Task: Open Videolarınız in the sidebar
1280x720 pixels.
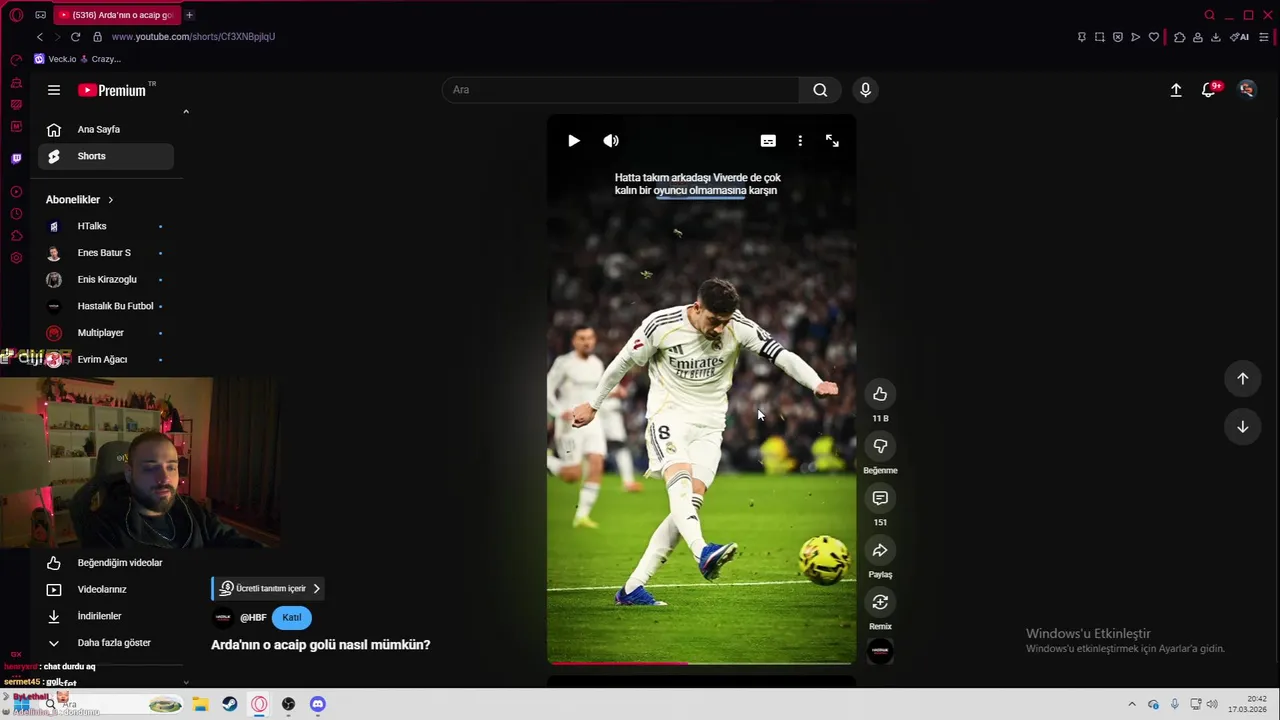Action: coord(106,590)
